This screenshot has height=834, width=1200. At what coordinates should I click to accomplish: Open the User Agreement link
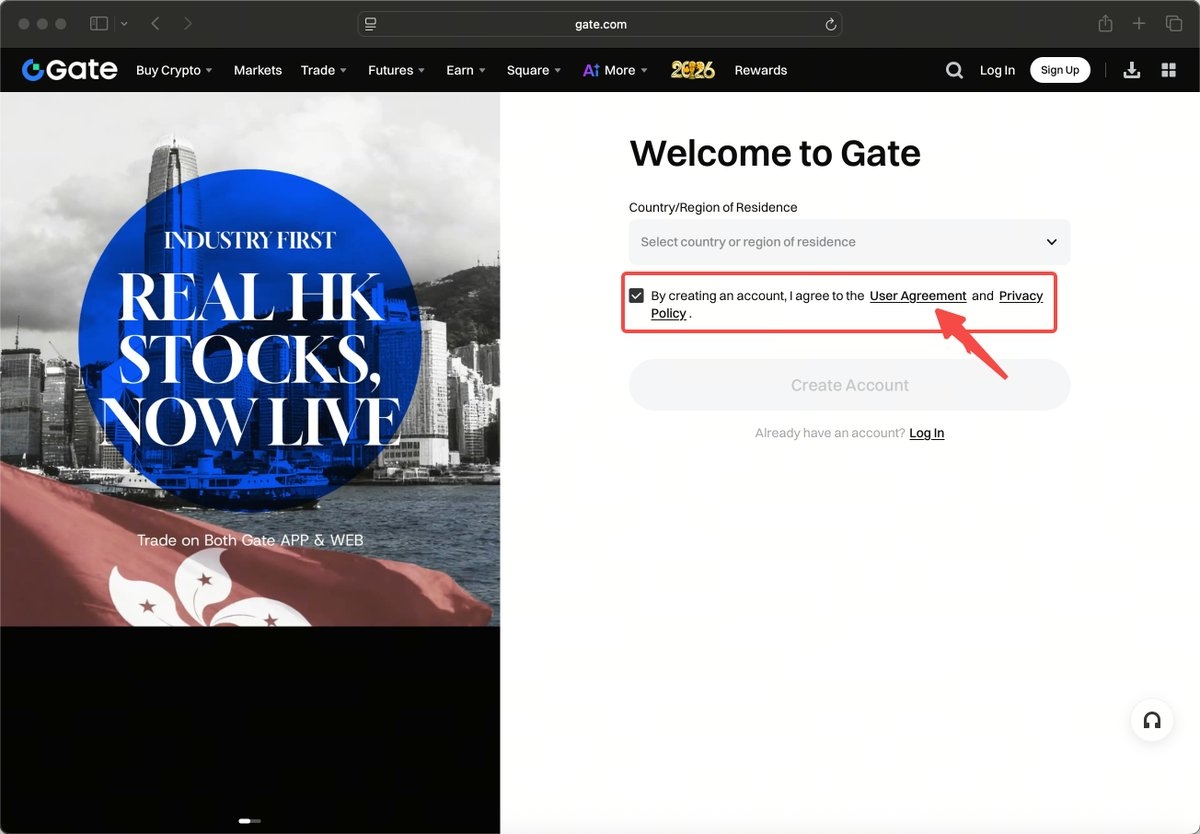coord(918,296)
